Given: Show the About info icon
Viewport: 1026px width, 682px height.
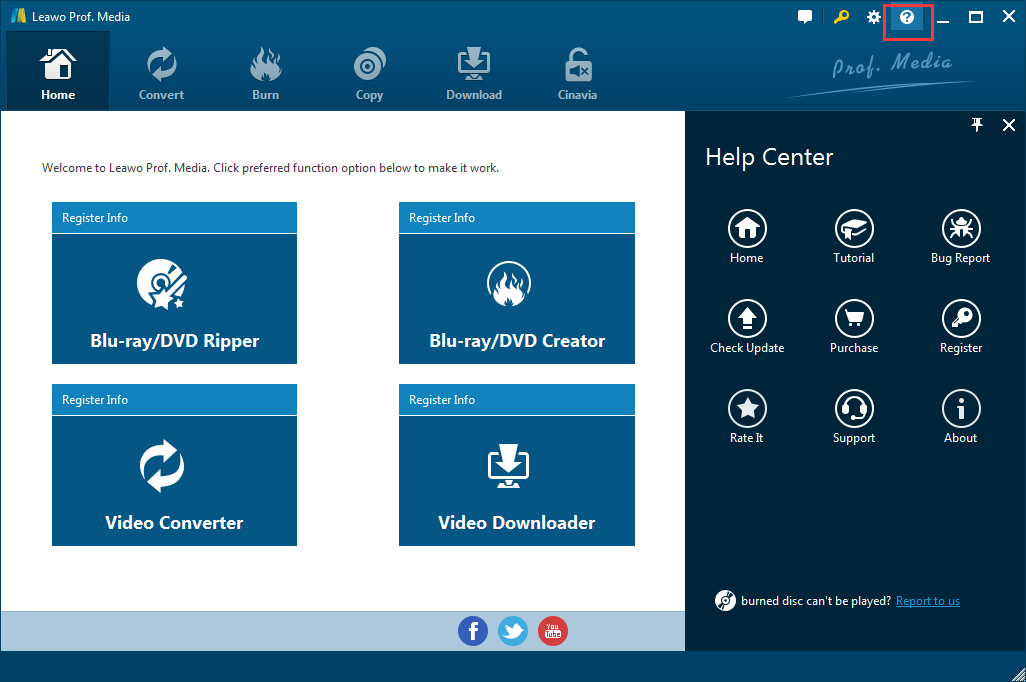Looking at the screenshot, I should click(960, 409).
